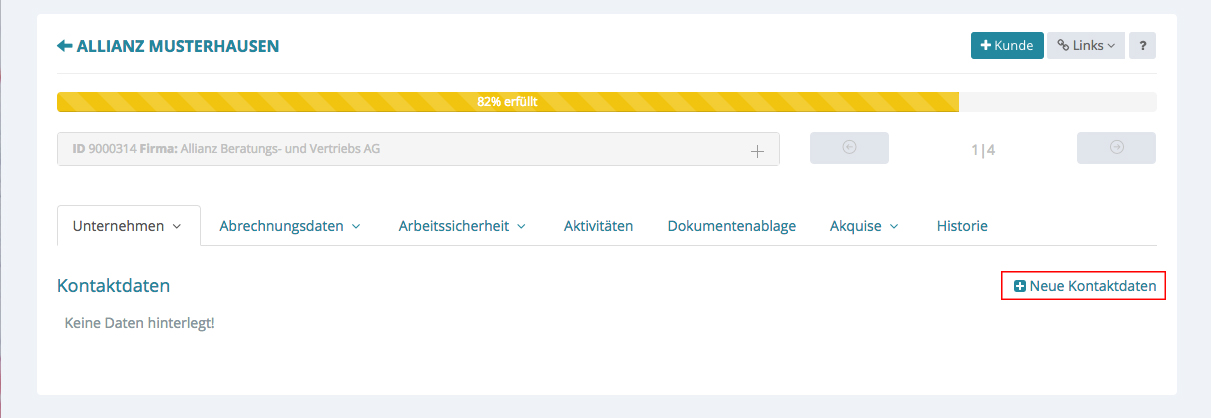Switch to the Aktivitäten tab
This screenshot has width=1211, height=418.
point(598,226)
